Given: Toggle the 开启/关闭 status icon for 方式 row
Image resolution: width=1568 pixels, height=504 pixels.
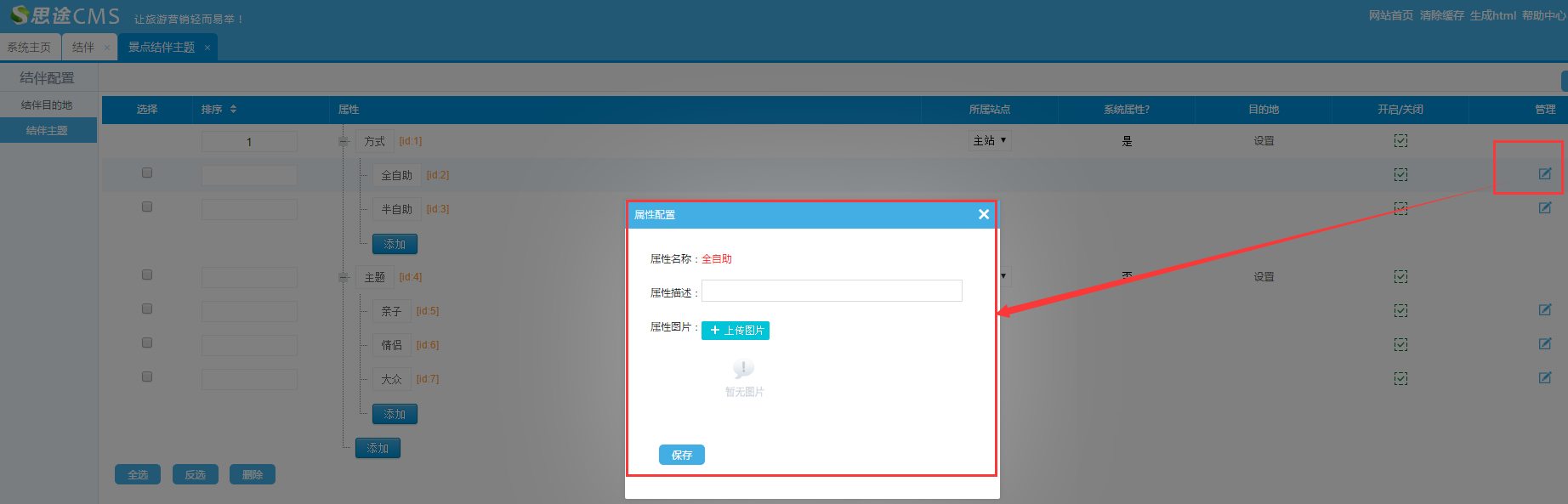Looking at the screenshot, I should click(x=1400, y=141).
